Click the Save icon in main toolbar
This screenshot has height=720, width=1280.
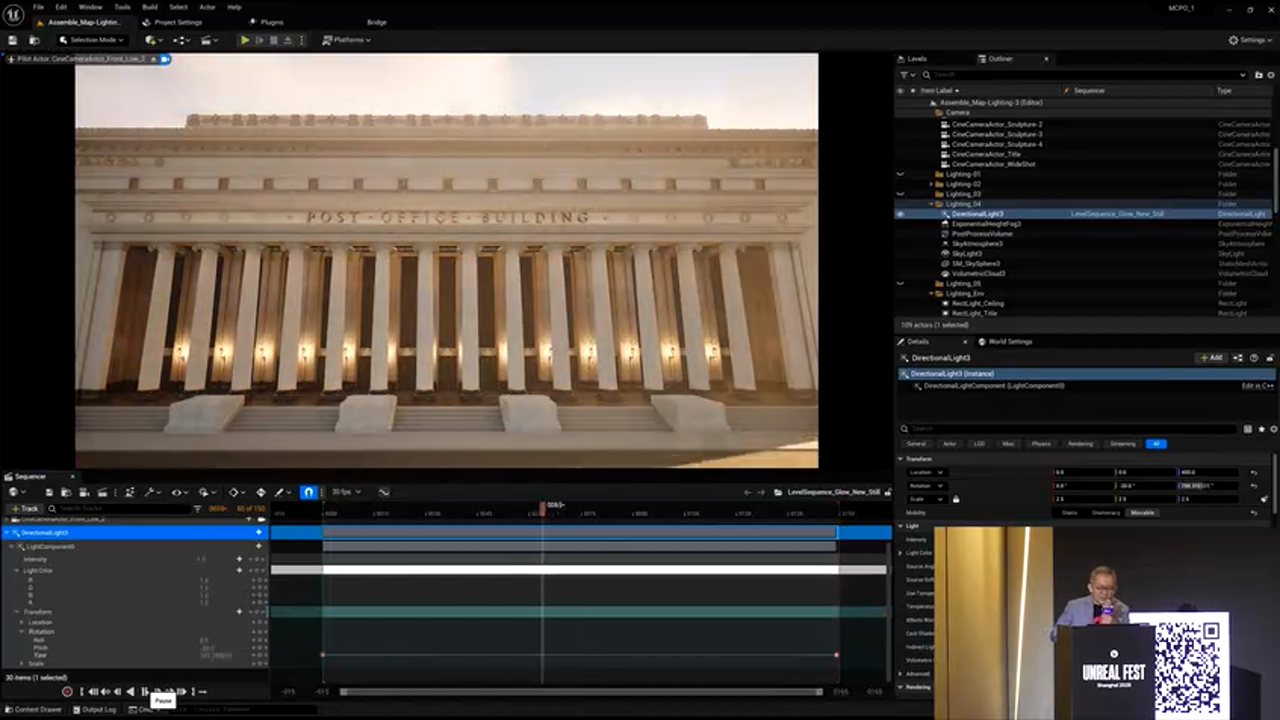(13, 40)
